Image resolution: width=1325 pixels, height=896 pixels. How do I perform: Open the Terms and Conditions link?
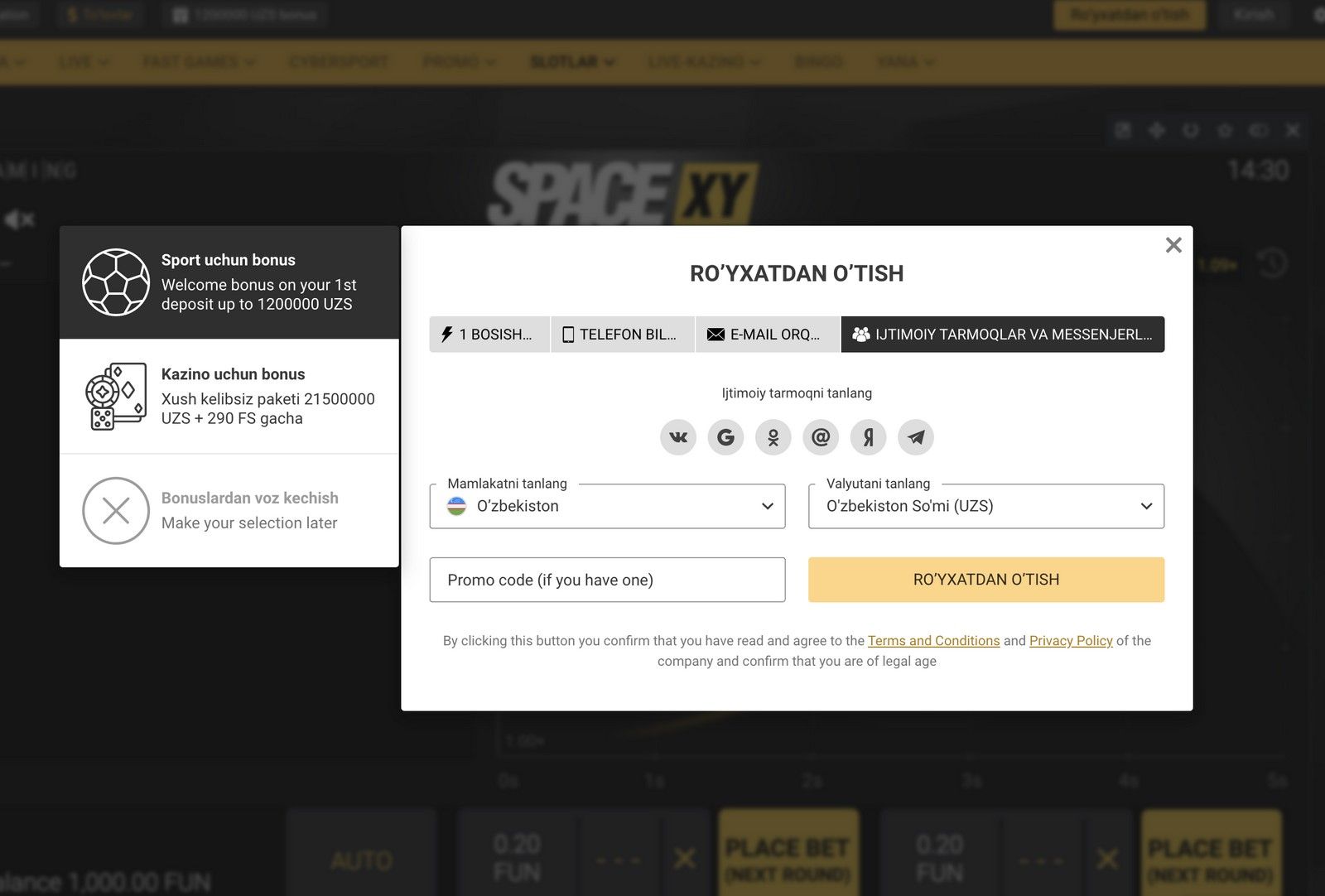point(933,641)
